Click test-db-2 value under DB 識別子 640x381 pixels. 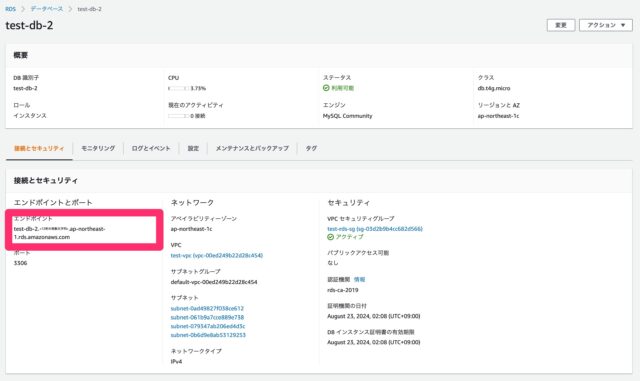tap(25, 88)
